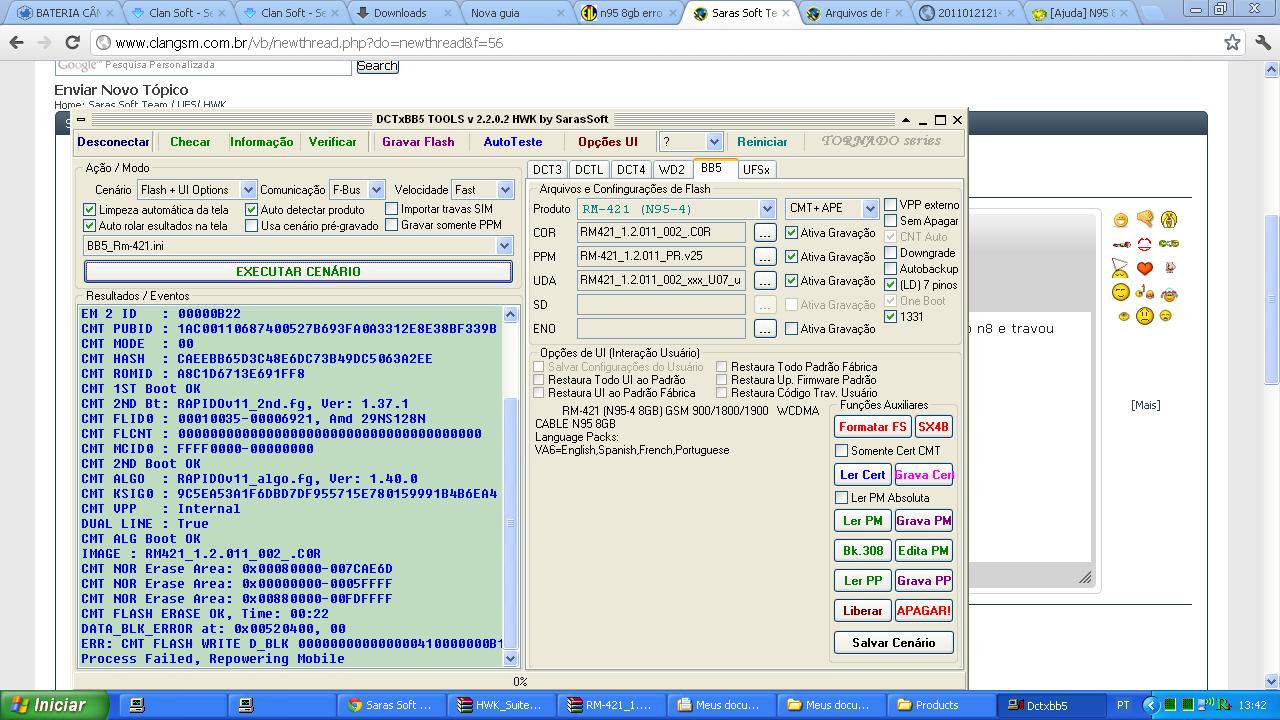This screenshot has height=720, width=1280.
Task: Click the Gravar Flash button
Action: point(418,142)
